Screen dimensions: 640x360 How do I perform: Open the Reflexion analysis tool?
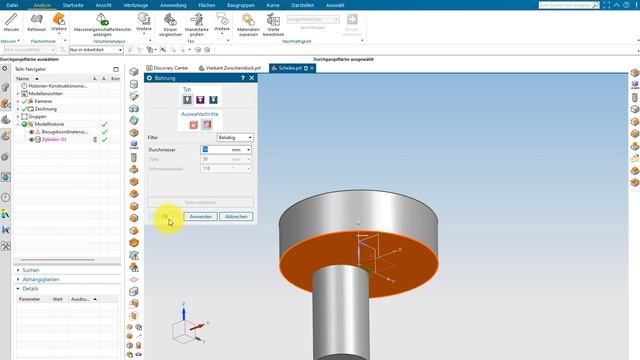(36, 22)
